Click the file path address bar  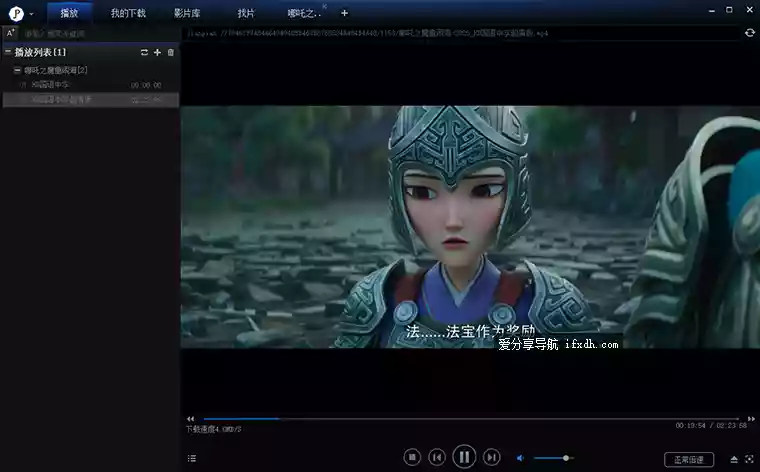pos(462,33)
